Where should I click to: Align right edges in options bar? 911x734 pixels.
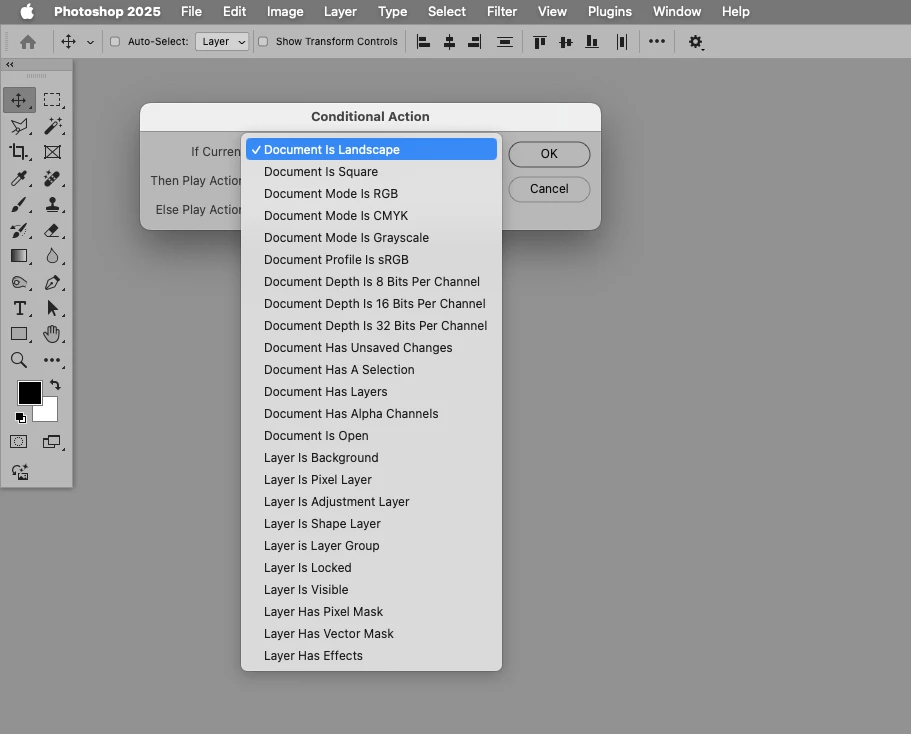coord(475,42)
